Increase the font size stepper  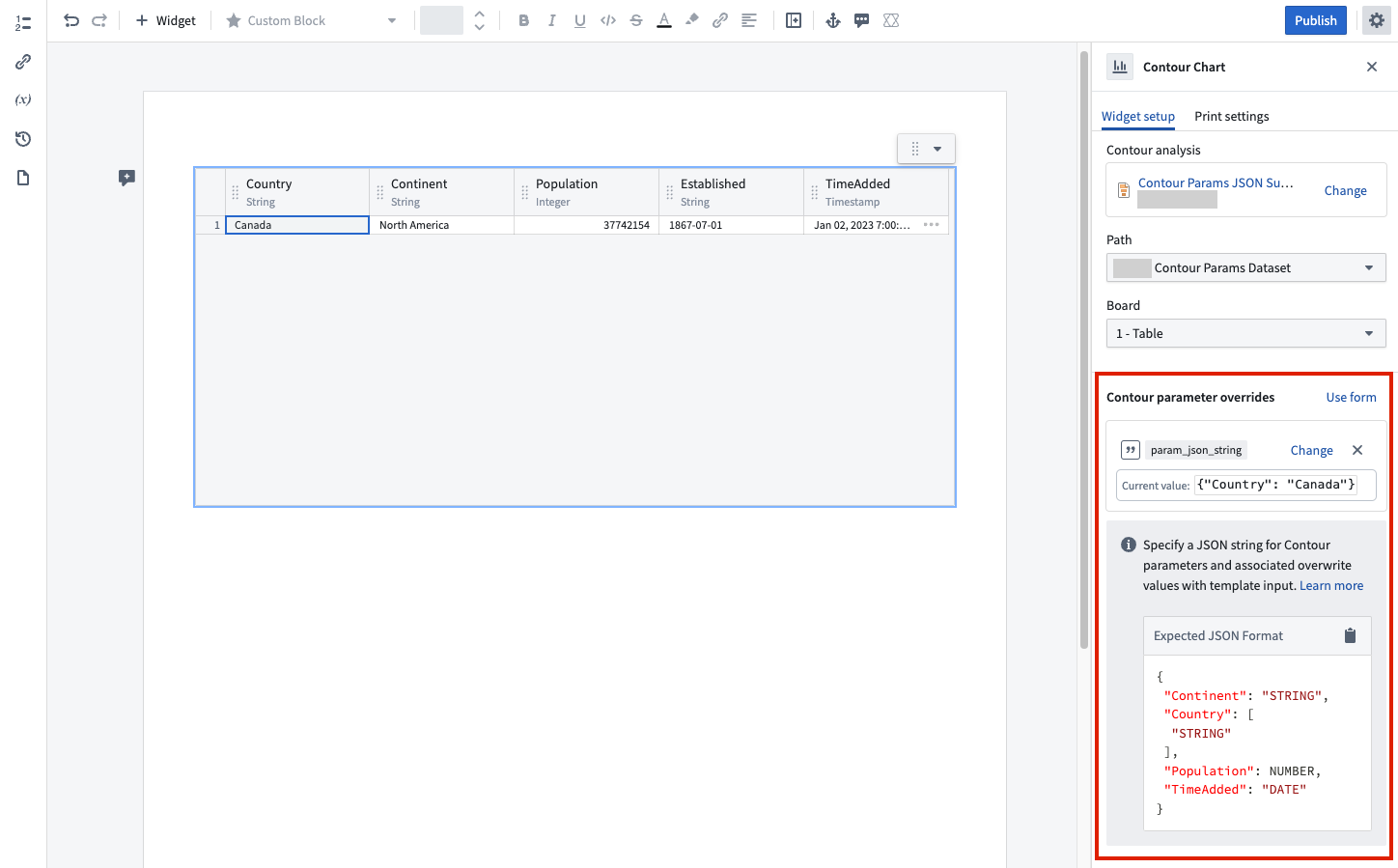[480, 14]
